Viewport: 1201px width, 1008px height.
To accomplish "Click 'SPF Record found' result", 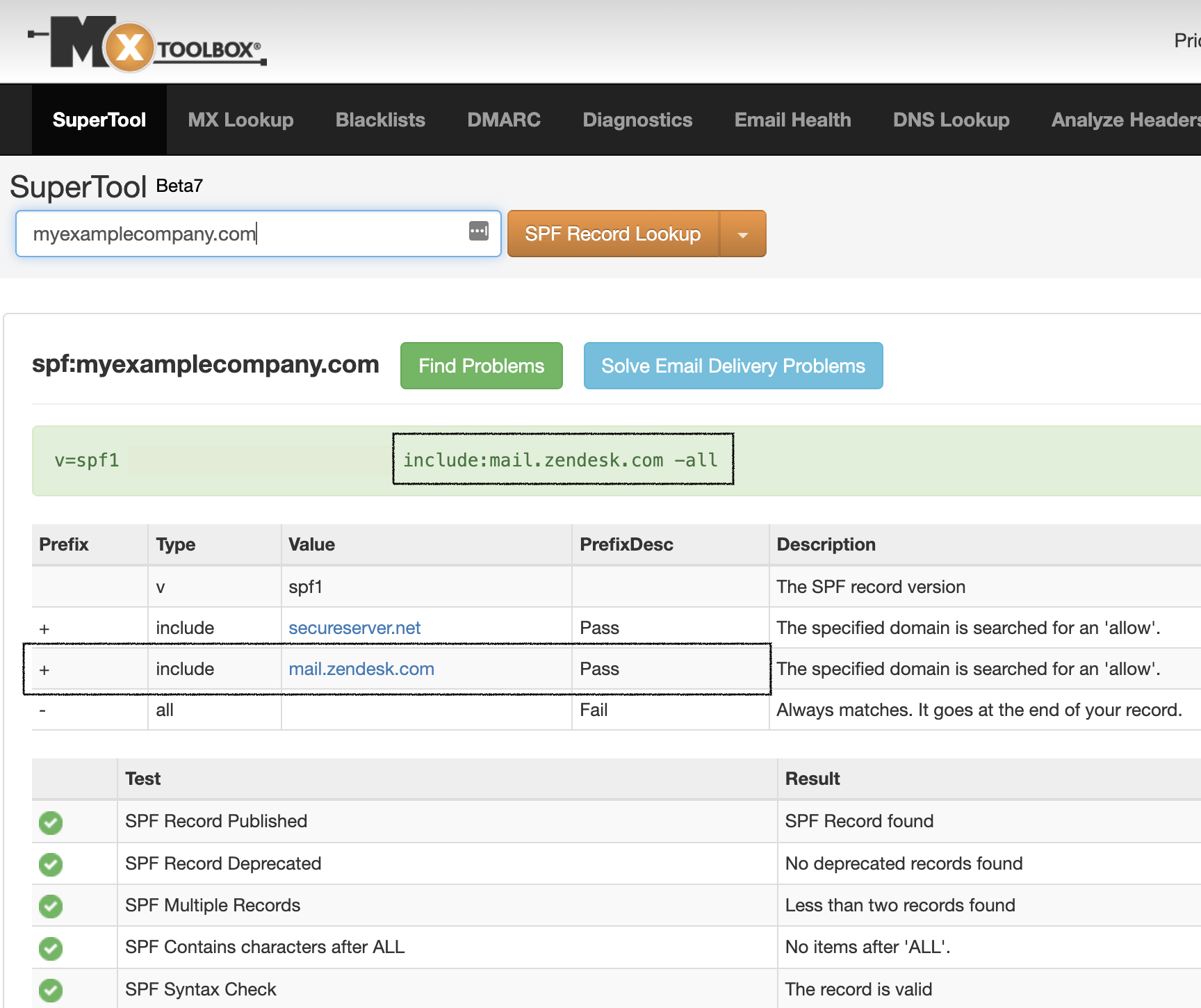I will tap(859, 821).
